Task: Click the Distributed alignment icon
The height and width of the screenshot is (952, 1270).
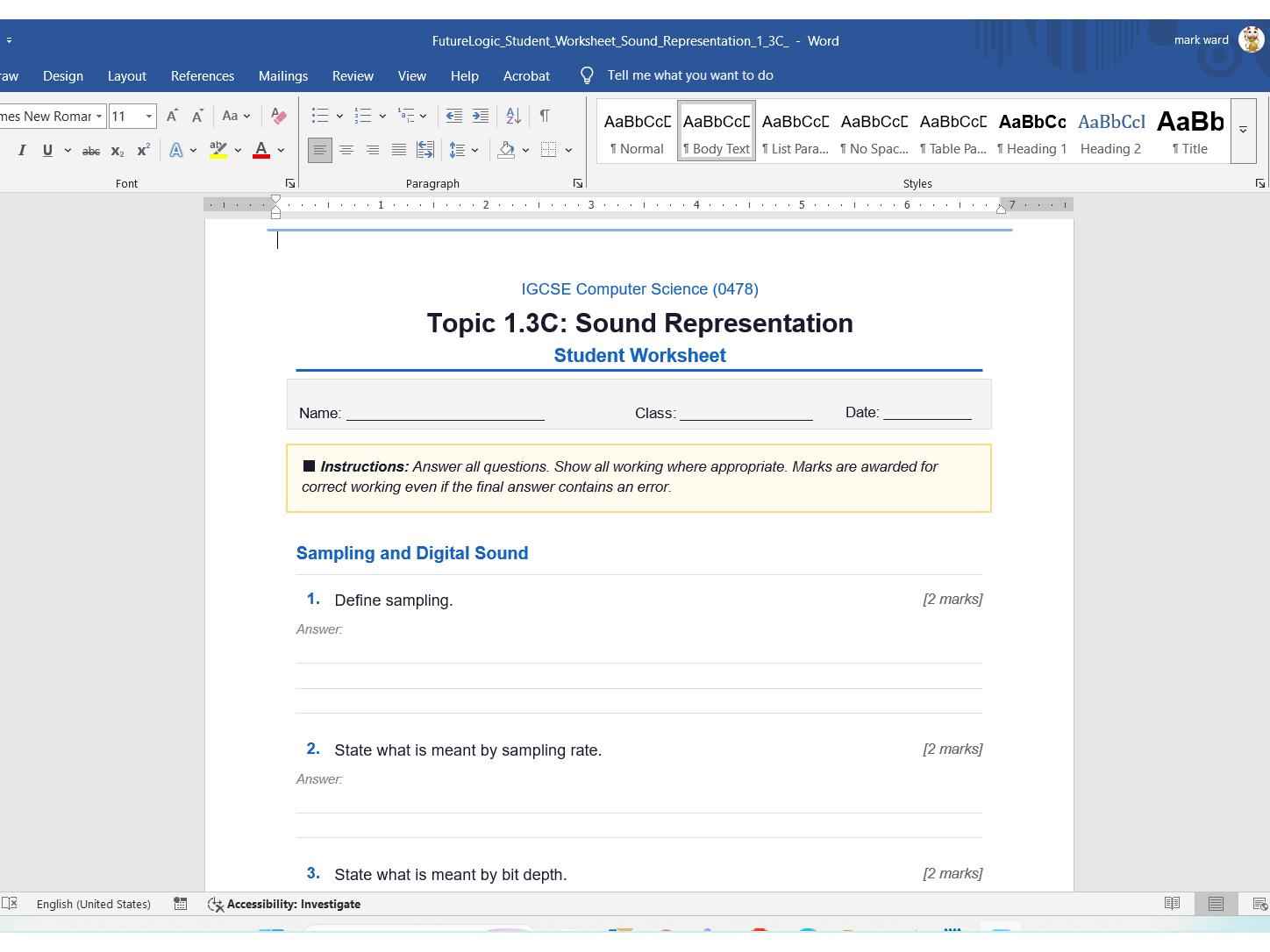Action: pos(425,151)
